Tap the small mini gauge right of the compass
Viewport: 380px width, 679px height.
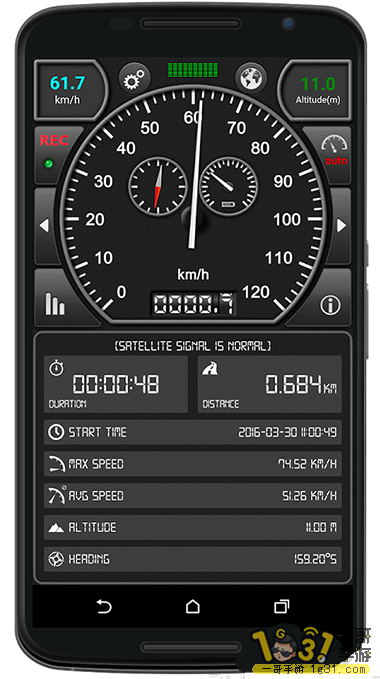(x=229, y=186)
